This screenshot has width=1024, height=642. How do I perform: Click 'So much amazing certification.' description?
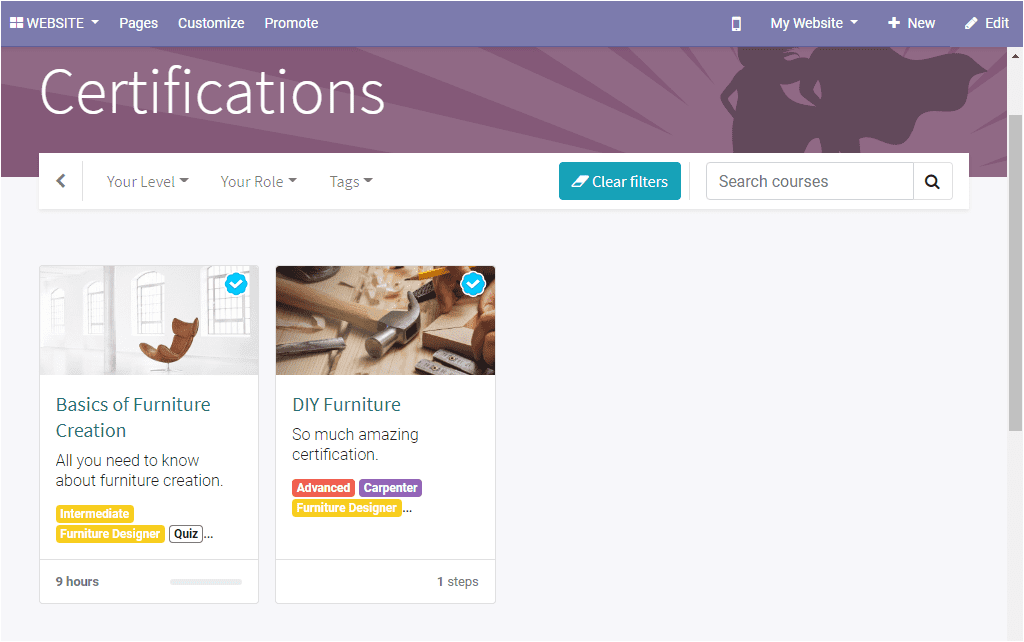[x=355, y=444]
